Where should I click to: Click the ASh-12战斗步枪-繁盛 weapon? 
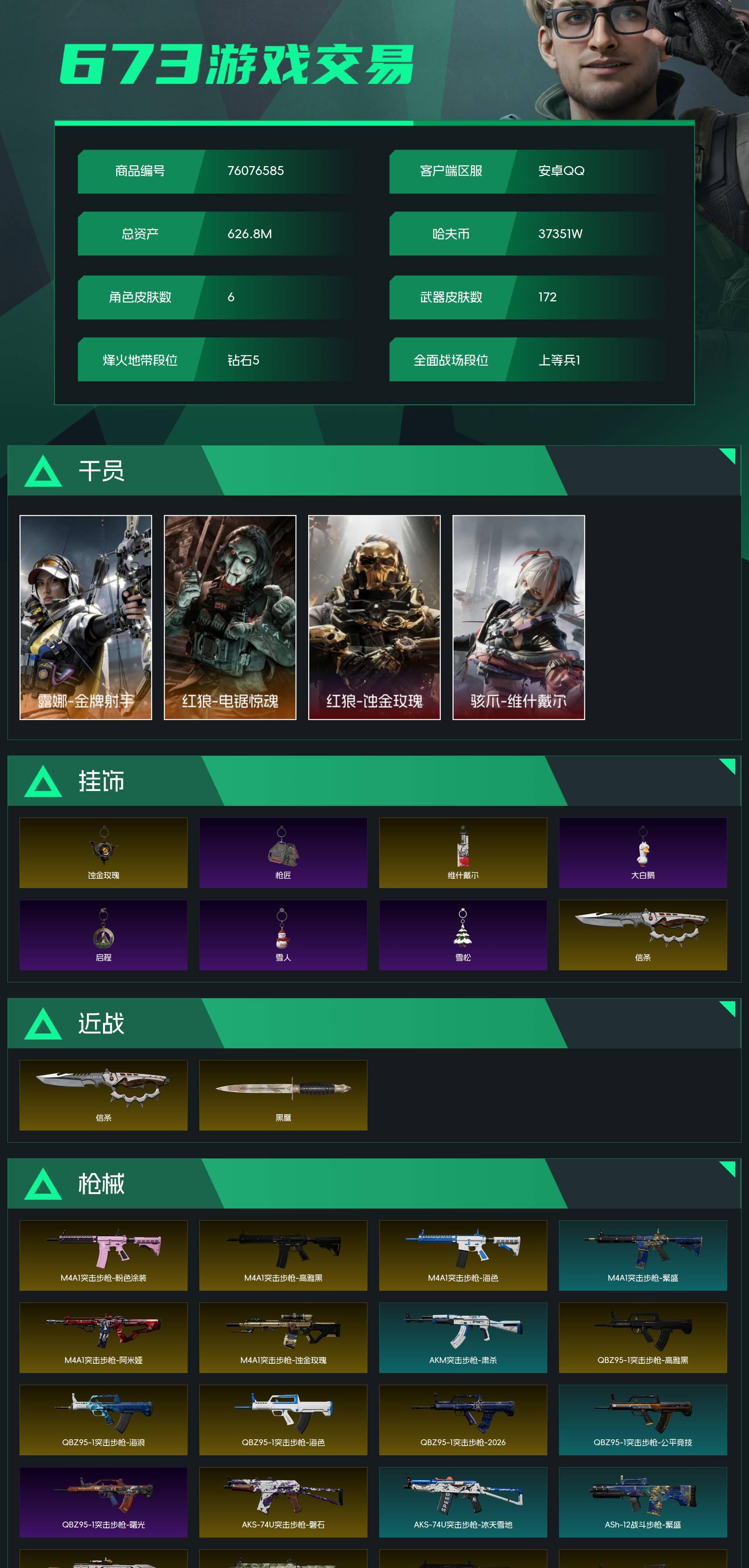coord(643,1502)
